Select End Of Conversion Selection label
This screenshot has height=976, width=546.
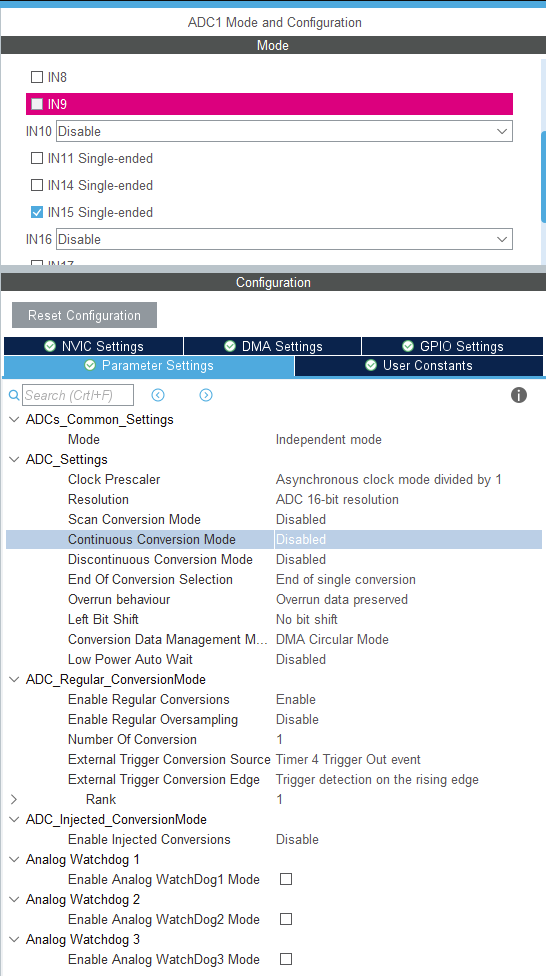[150, 580]
